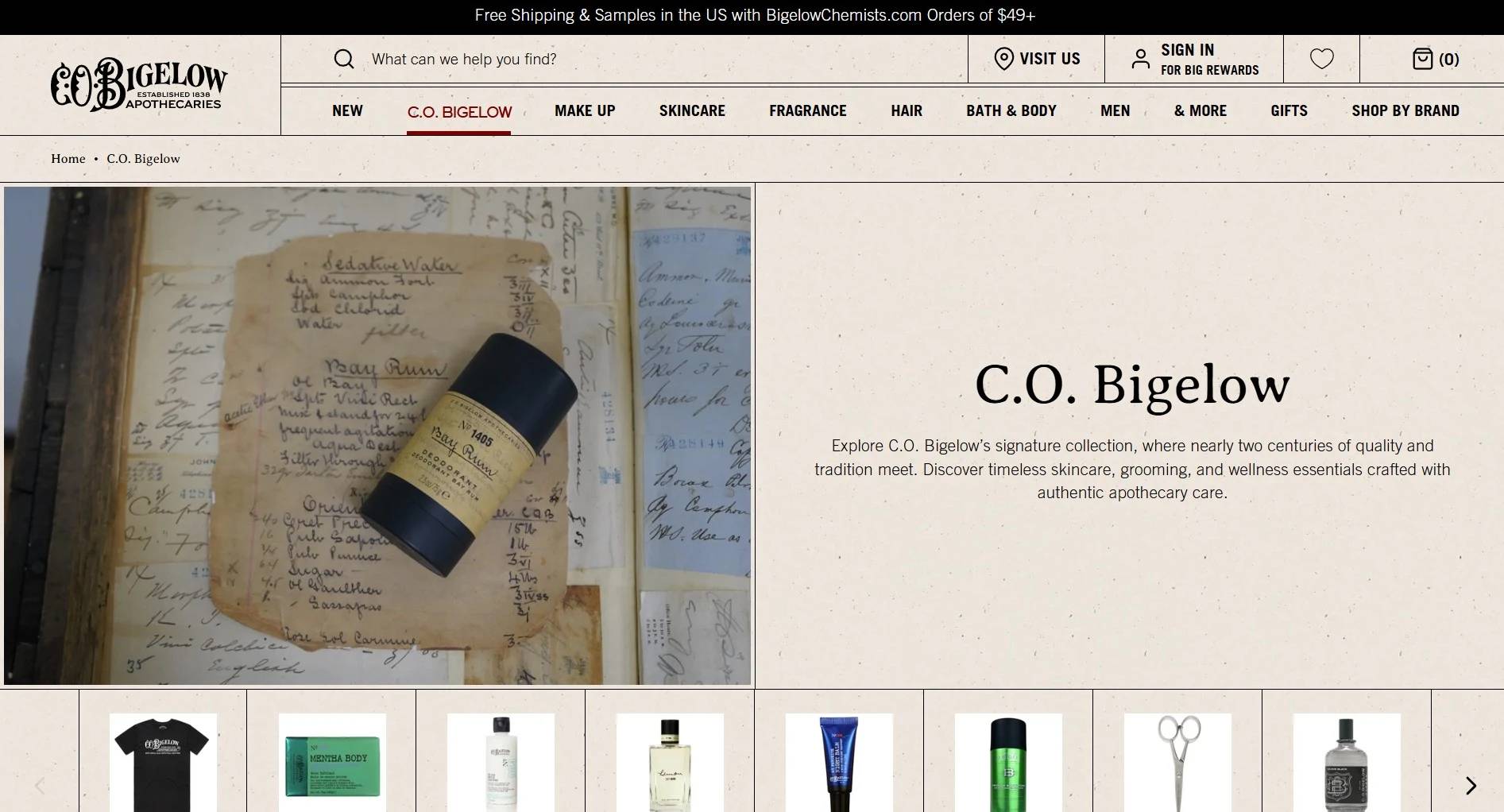This screenshot has height=812, width=1504.
Task: Open the SHOP BY BRAND menu
Action: coord(1405,111)
